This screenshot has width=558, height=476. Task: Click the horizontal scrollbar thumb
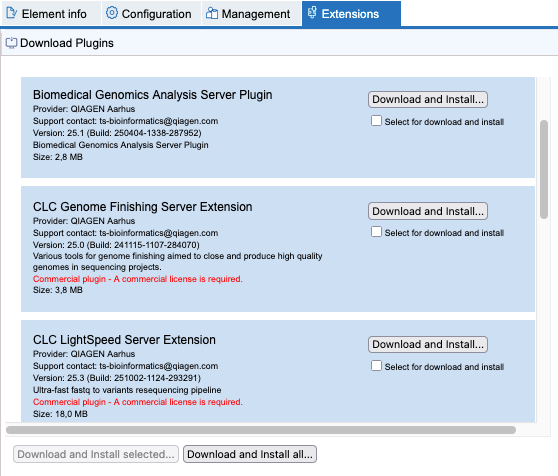(261, 430)
